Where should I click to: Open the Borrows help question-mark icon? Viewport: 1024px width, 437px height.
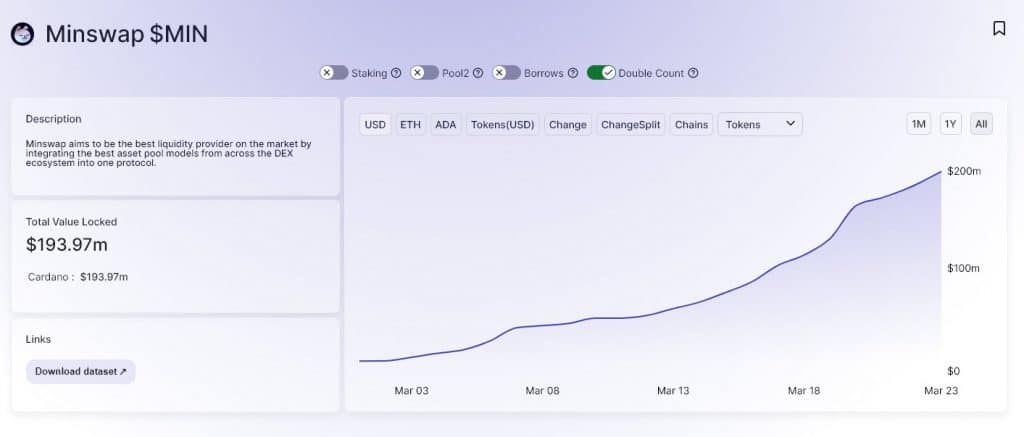[x=573, y=73]
